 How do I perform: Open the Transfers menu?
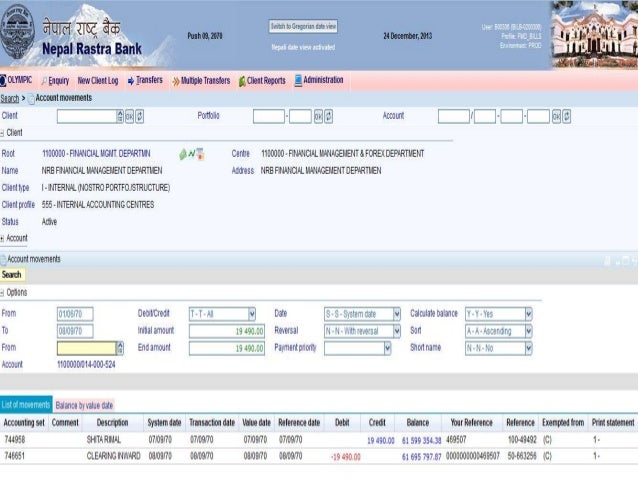tap(149, 80)
